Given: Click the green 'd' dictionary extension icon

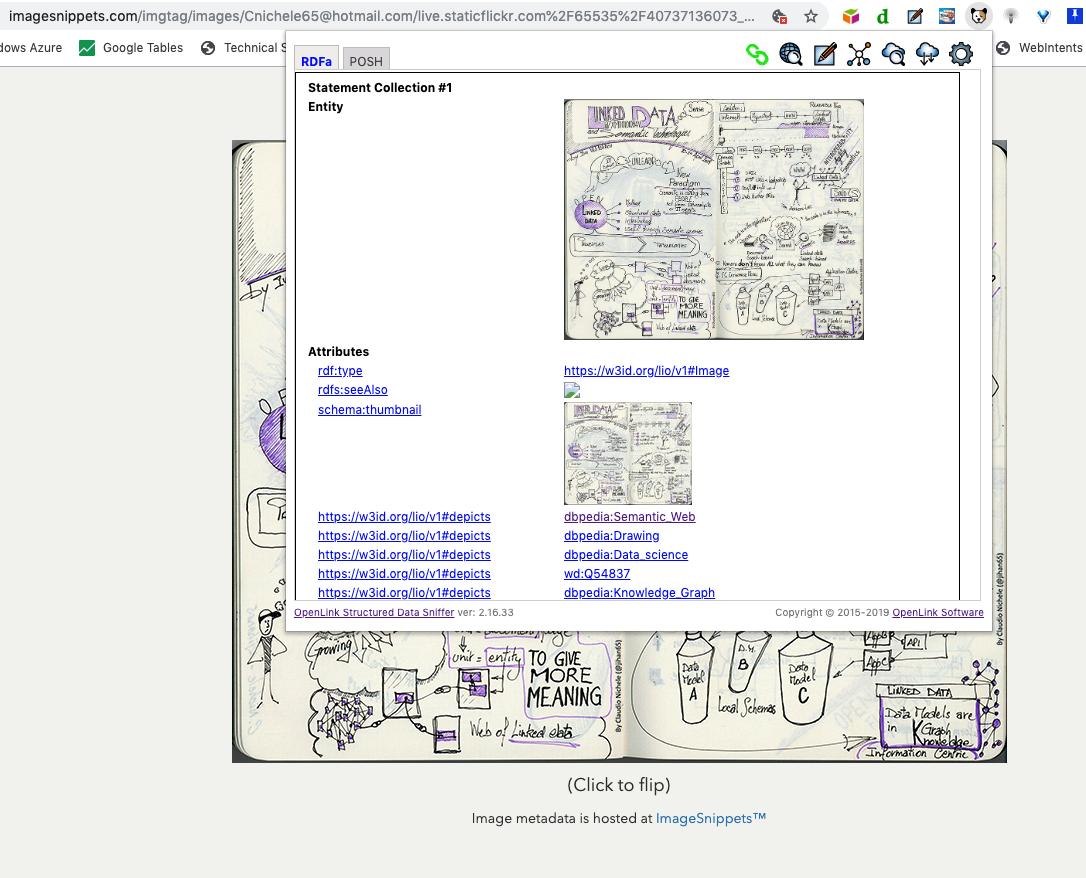Looking at the screenshot, I should point(882,16).
